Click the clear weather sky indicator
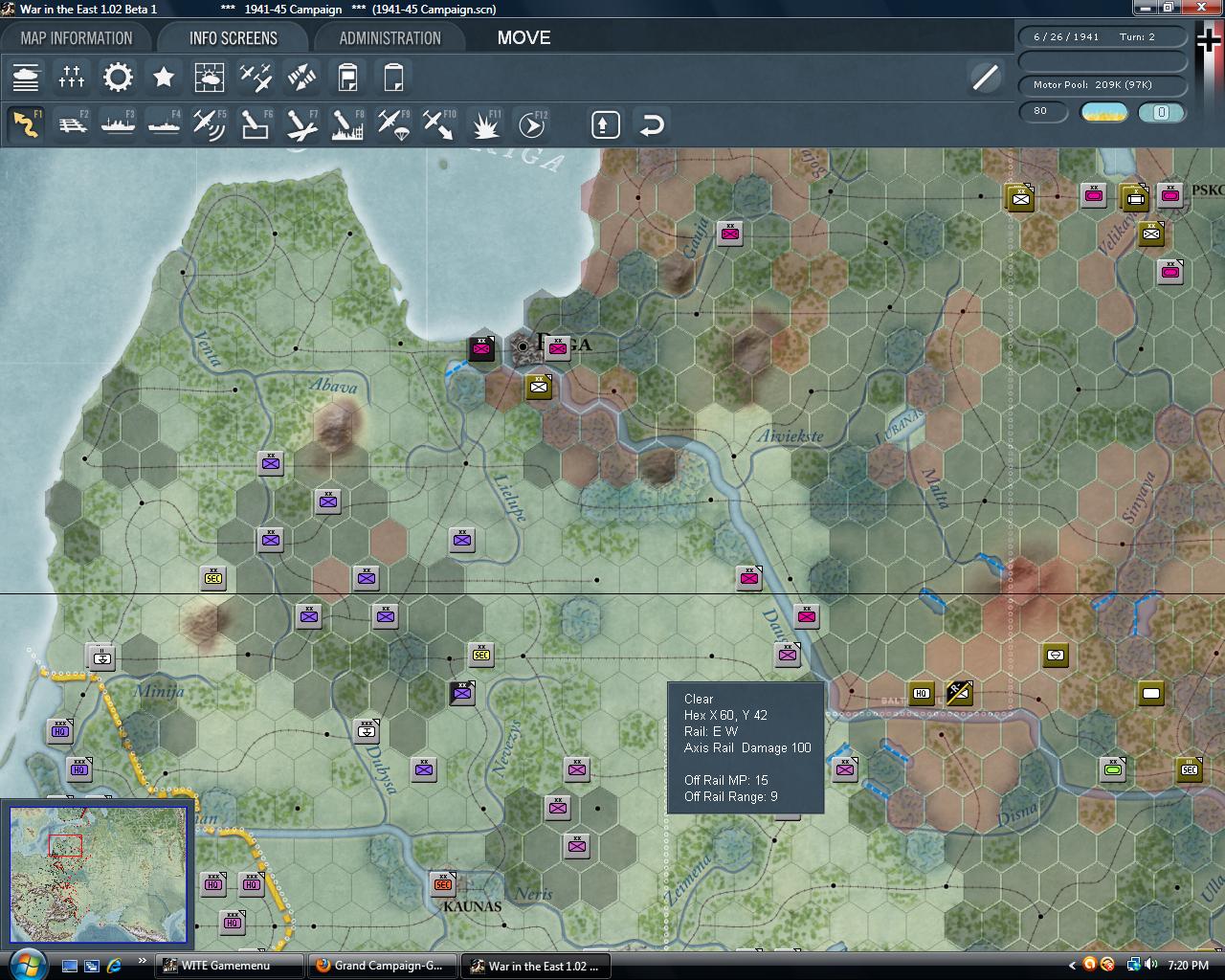 1102,112
